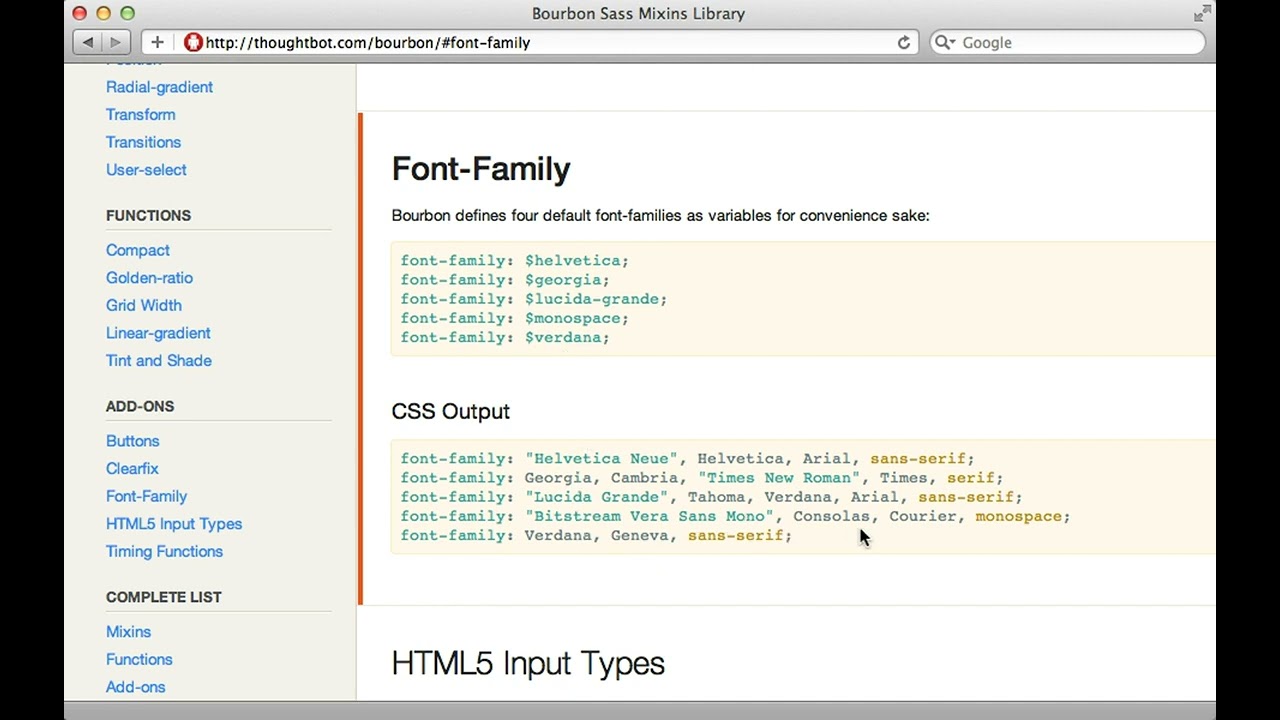Screen dimensions: 1280x720
Task: Go back with the browser back arrow
Action: (87, 42)
